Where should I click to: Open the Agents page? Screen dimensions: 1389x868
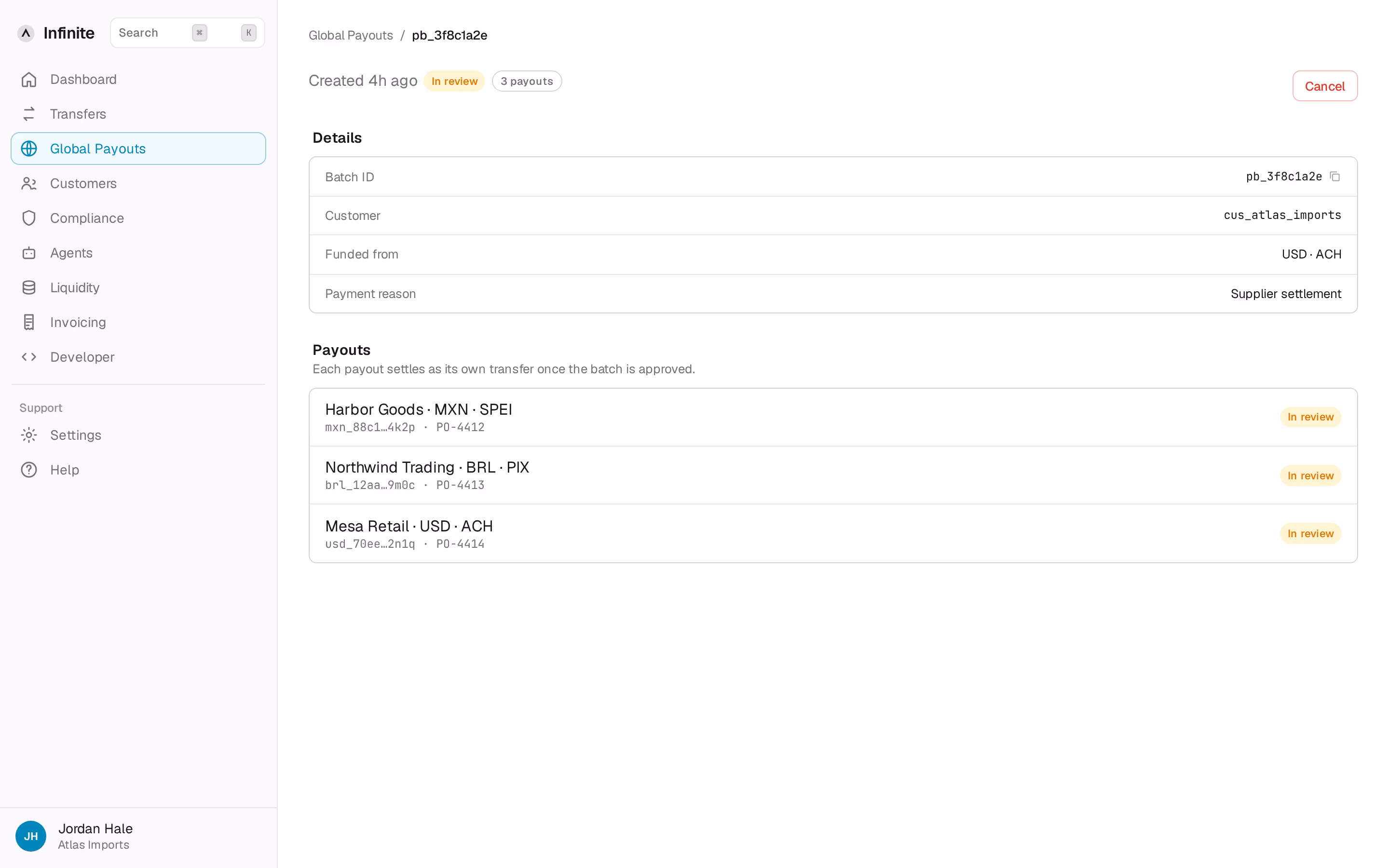click(138, 253)
